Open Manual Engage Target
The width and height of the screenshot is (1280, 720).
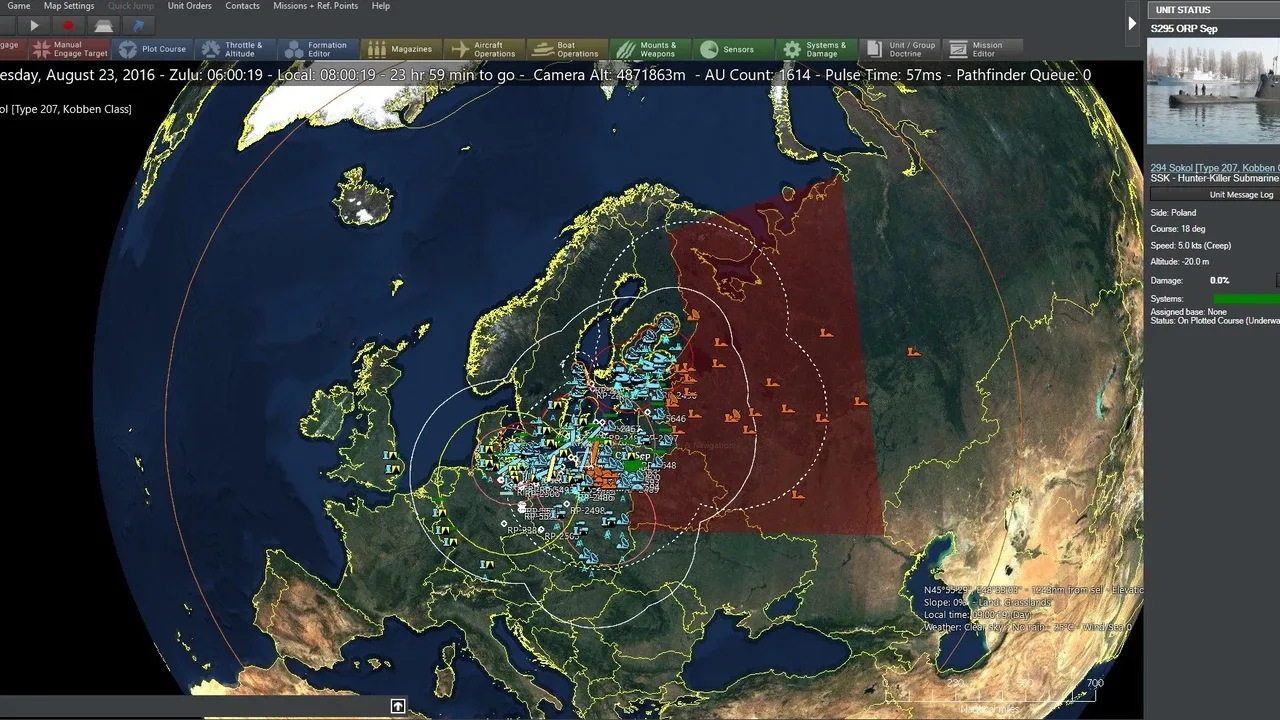70,49
